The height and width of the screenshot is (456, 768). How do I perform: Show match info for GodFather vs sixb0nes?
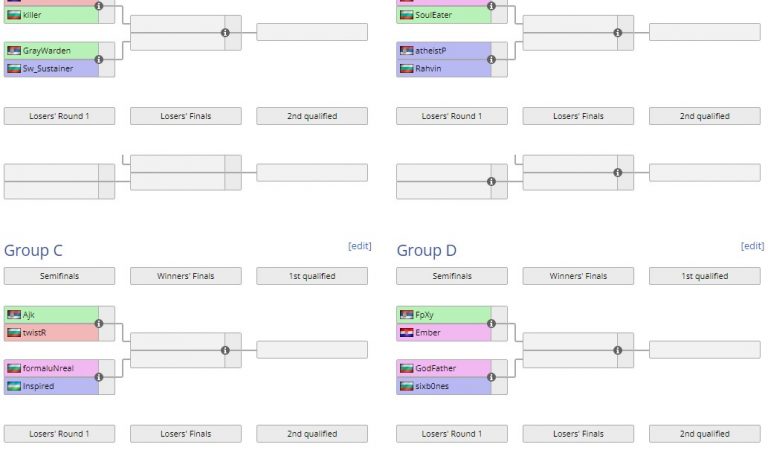[x=491, y=377]
